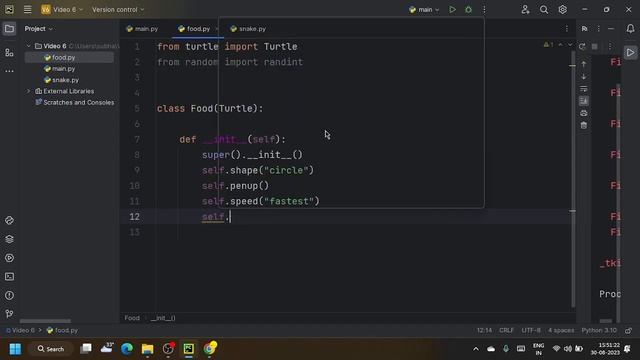Open IDE settings gear icon

point(562,9)
